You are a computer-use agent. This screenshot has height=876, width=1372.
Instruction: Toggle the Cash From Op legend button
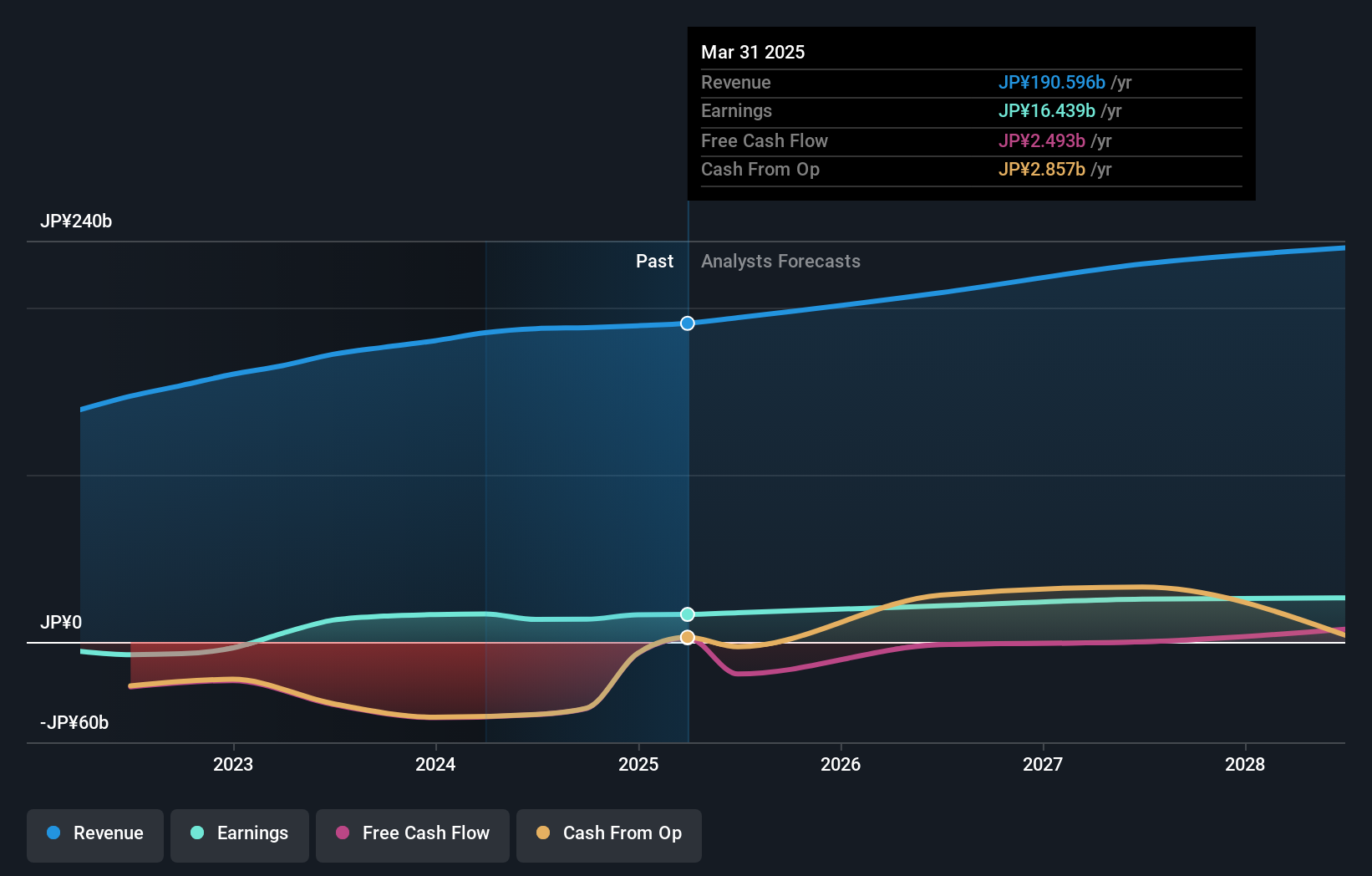click(609, 835)
